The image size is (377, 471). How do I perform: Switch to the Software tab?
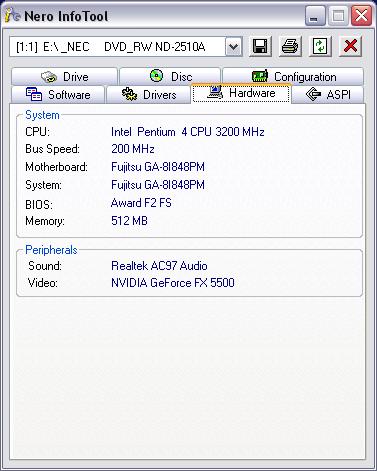pos(58,95)
